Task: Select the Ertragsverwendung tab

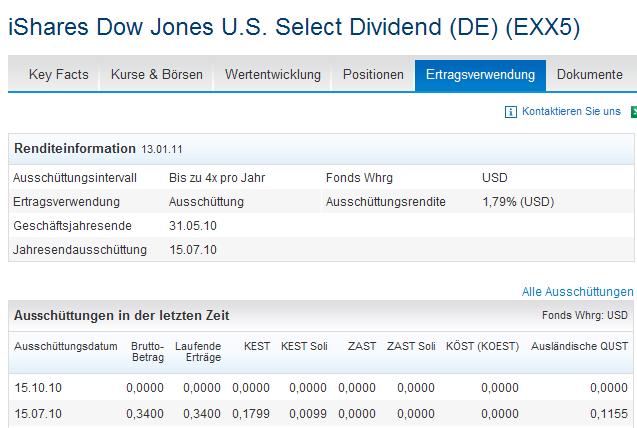Action: coord(480,75)
